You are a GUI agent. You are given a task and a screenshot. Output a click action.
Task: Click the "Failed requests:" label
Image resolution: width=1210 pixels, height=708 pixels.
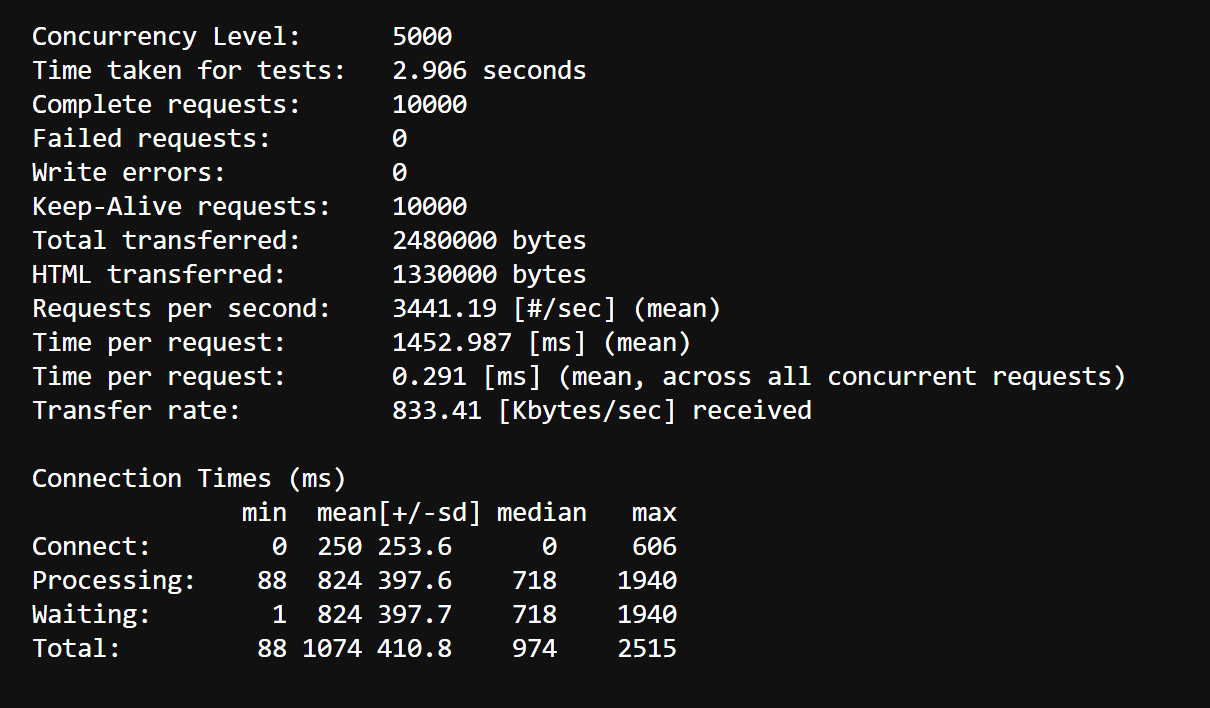click(151, 139)
